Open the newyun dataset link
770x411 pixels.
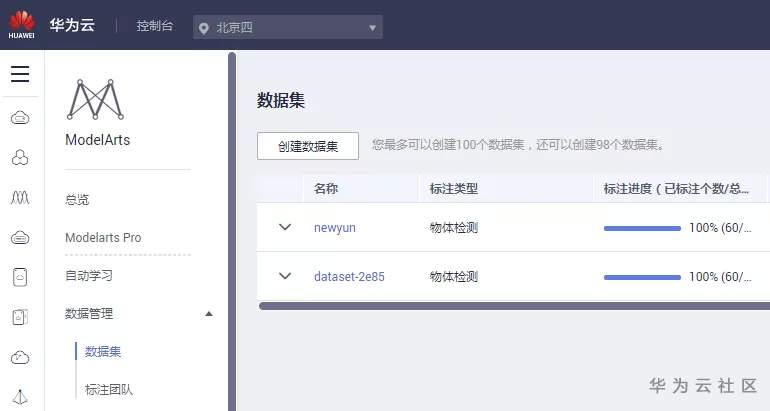point(335,227)
